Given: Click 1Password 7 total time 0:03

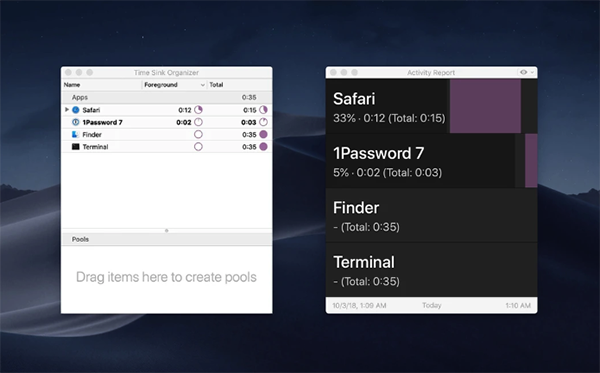Looking at the screenshot, I should [x=249, y=122].
